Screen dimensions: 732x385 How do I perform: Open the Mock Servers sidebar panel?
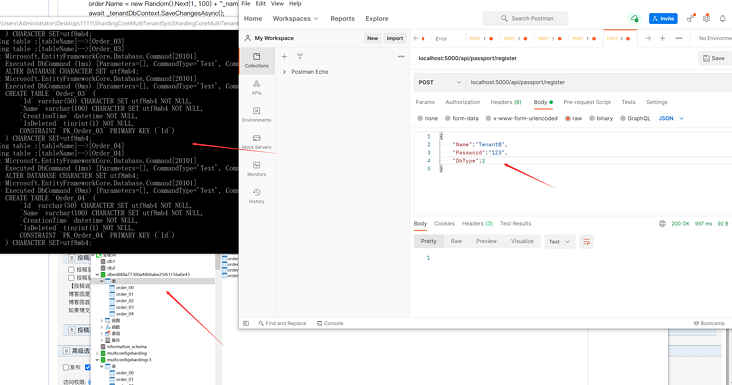(256, 141)
